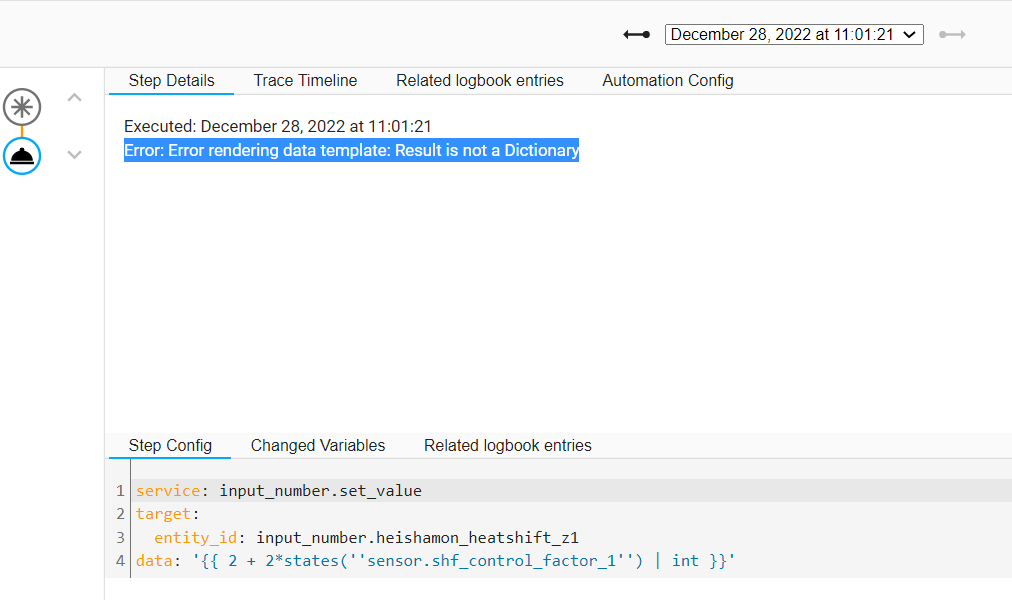The width and height of the screenshot is (1012, 600).
Task: Click the up chevron for previous step
Action: point(74,98)
